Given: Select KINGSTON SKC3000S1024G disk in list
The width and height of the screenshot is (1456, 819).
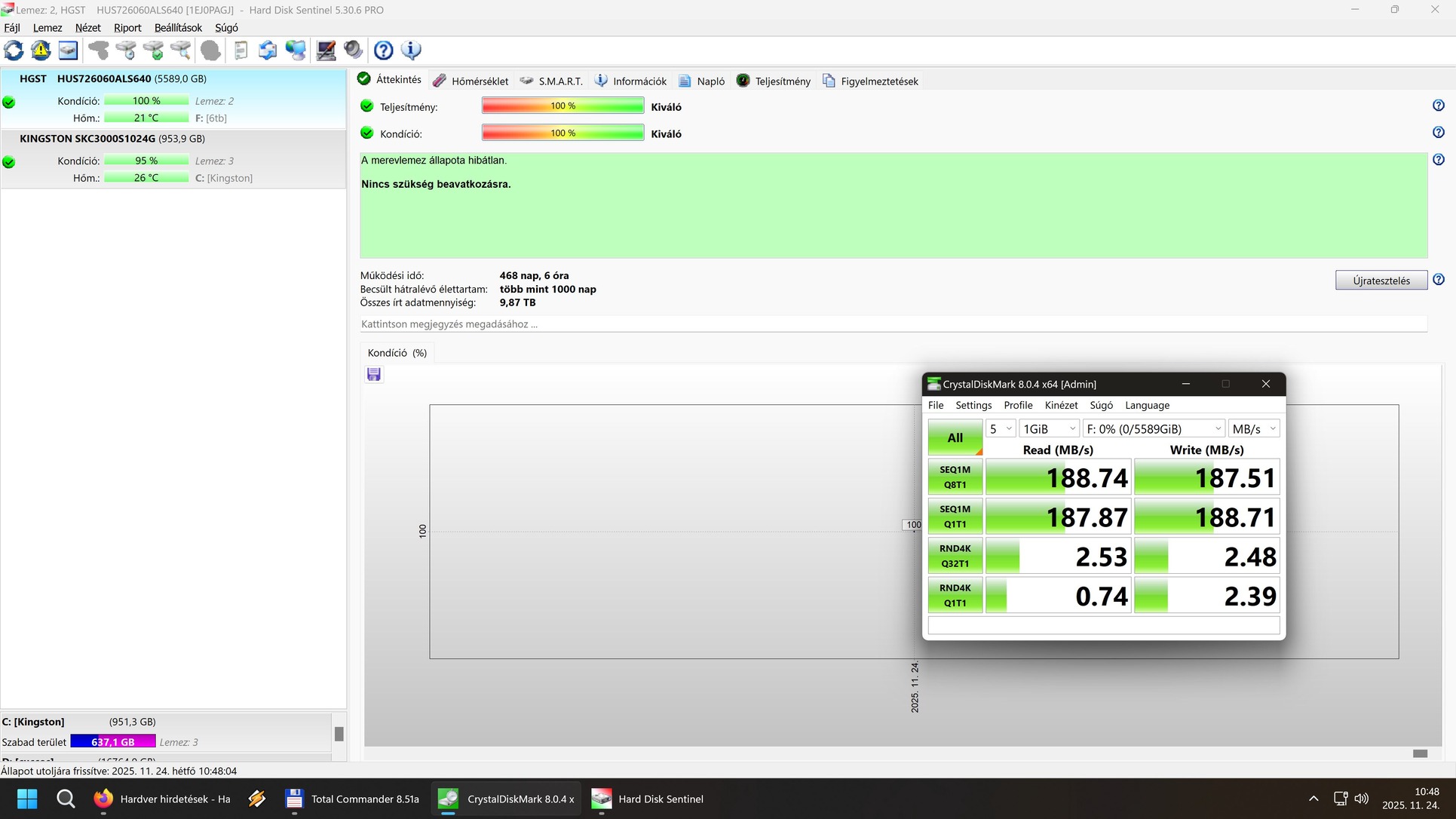Looking at the screenshot, I should (112, 139).
